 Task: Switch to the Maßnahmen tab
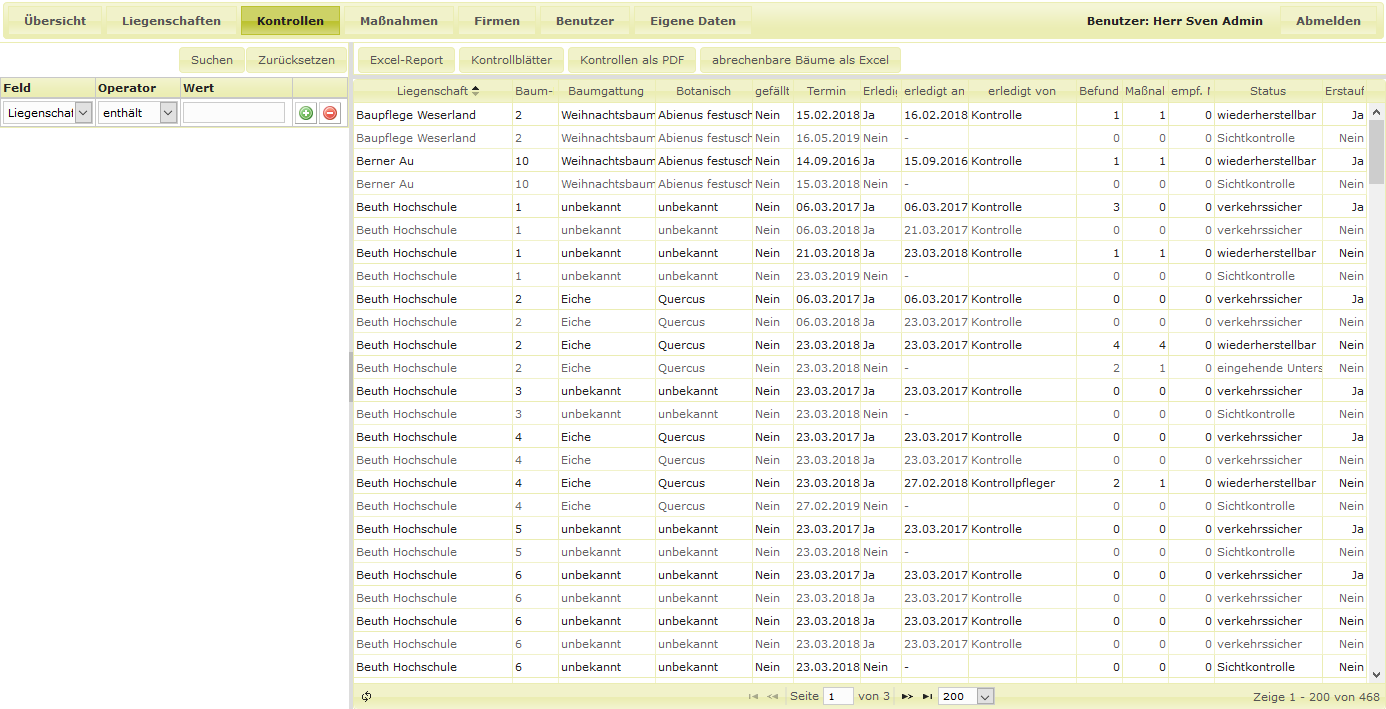tap(399, 21)
